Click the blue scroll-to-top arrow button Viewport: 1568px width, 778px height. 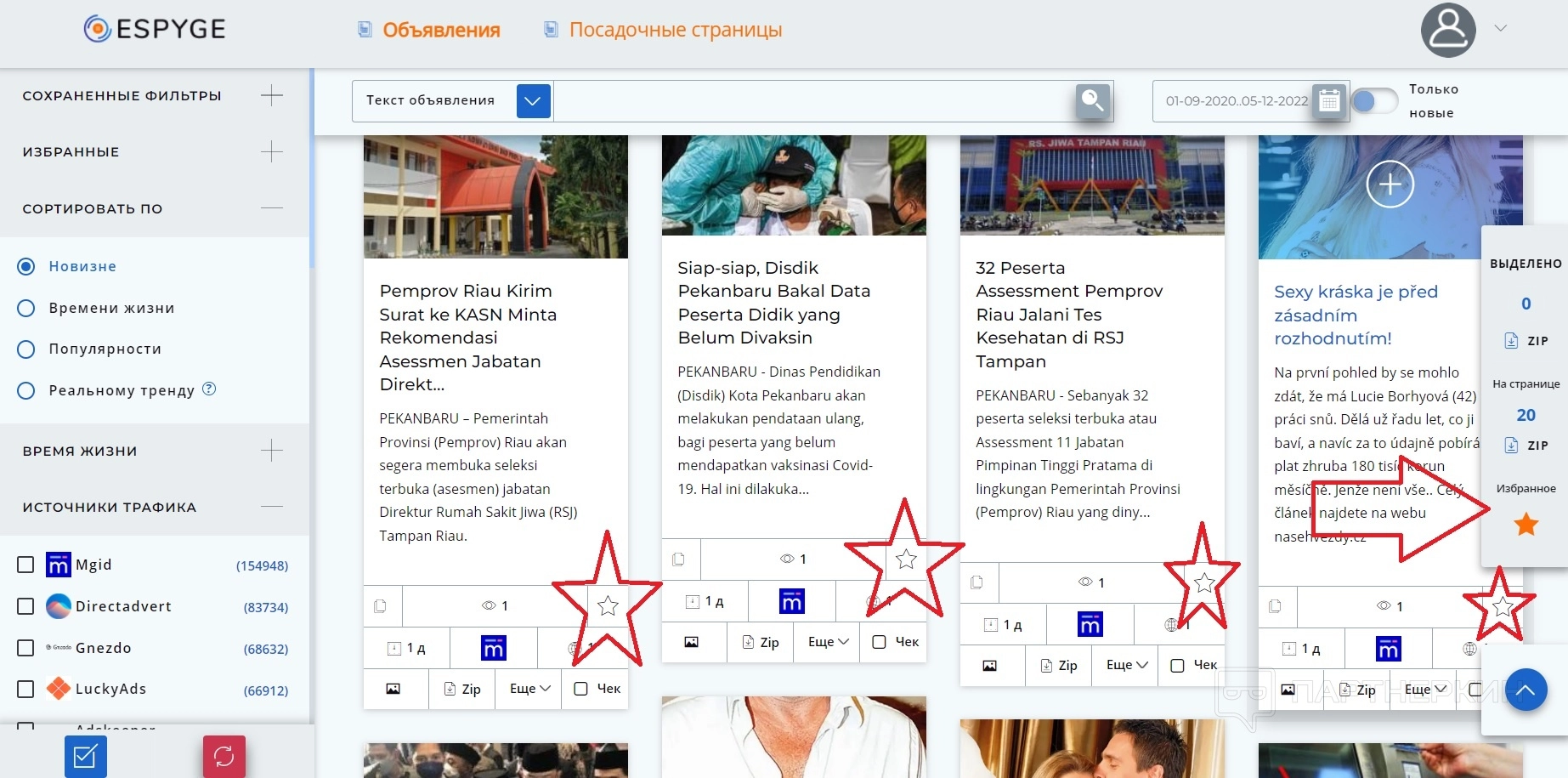click(x=1526, y=690)
